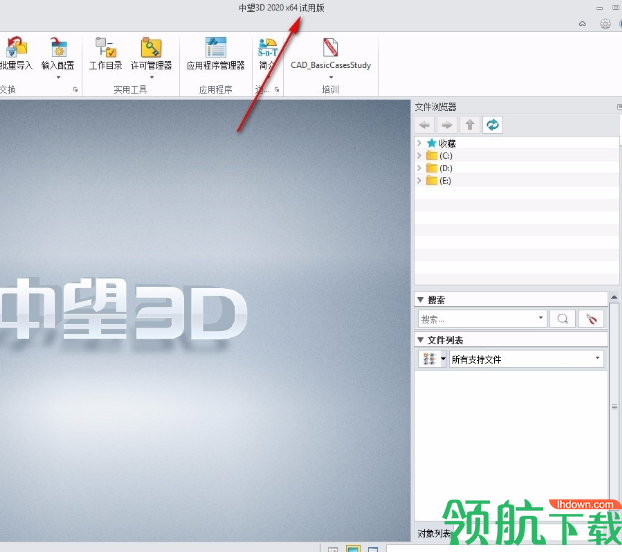Open the 所有支持文件 file type combo box
The image size is (622, 552).
(526, 359)
